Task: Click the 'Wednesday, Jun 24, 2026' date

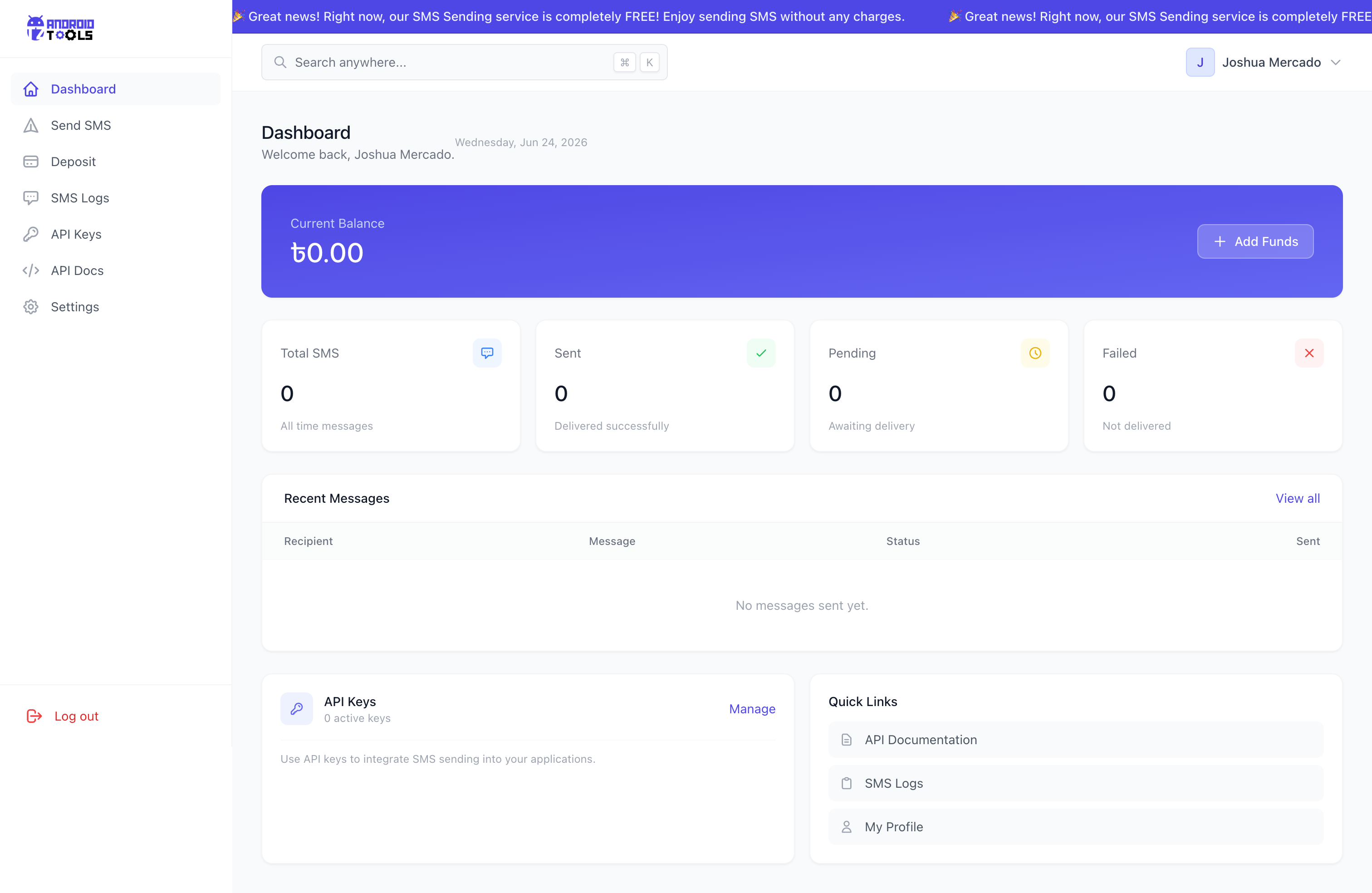Action: click(520, 142)
